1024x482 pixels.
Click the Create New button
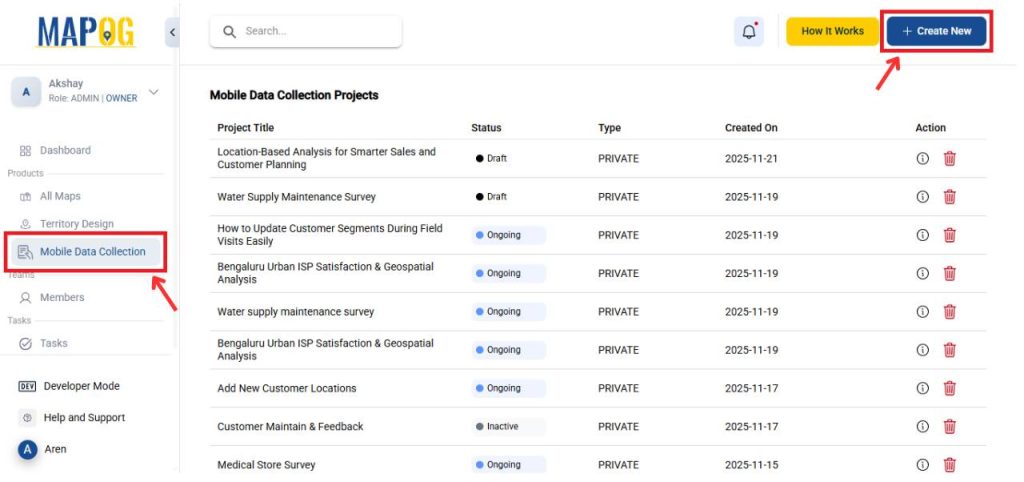(x=936, y=31)
